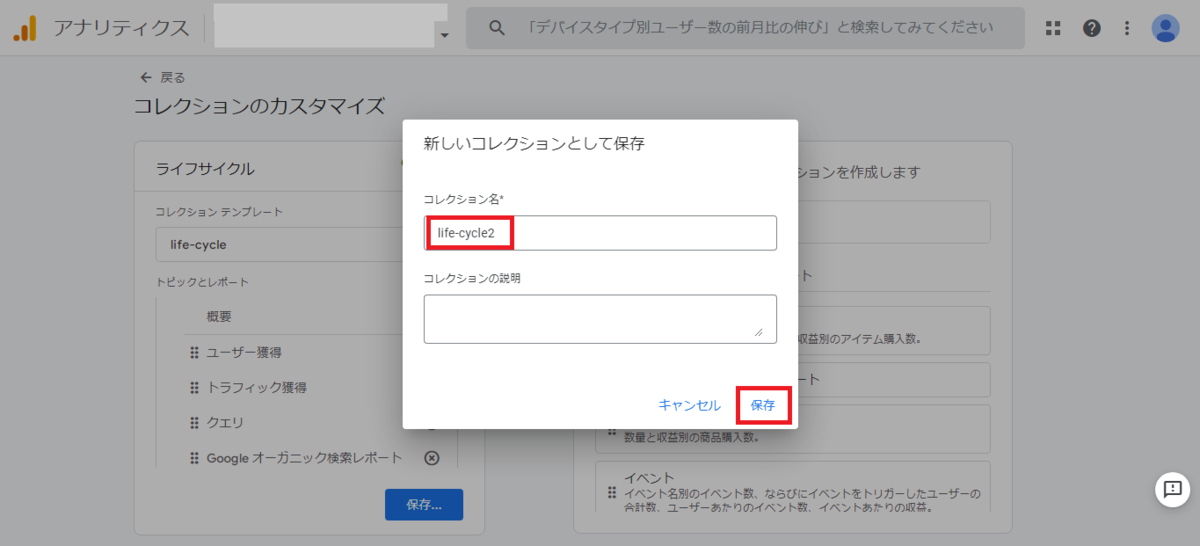Click the 新しいコレクションとして保存 dialog title
Image resolution: width=1200 pixels, height=546 pixels.
[534, 144]
